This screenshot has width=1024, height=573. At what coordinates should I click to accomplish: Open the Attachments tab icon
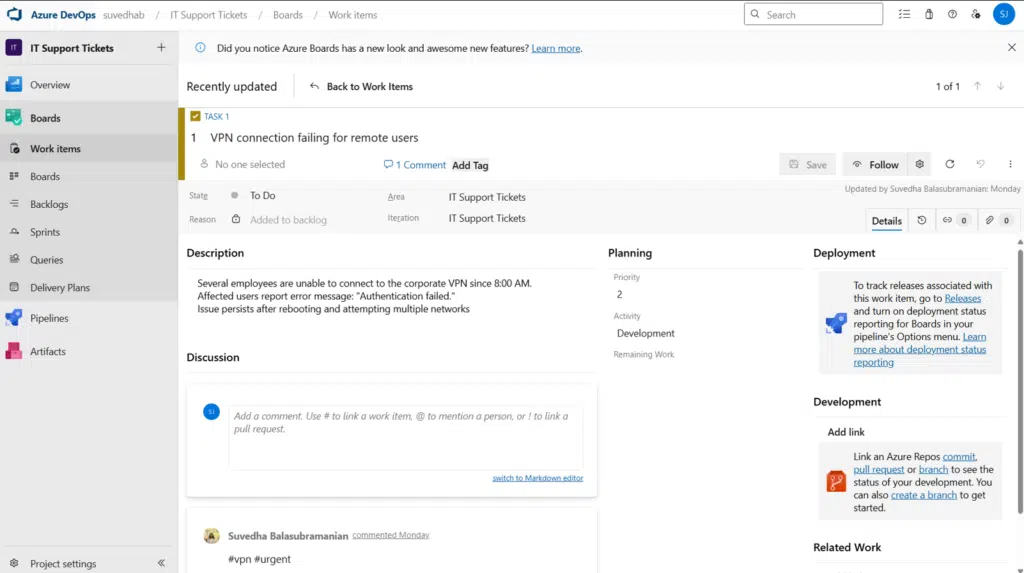tap(998, 220)
